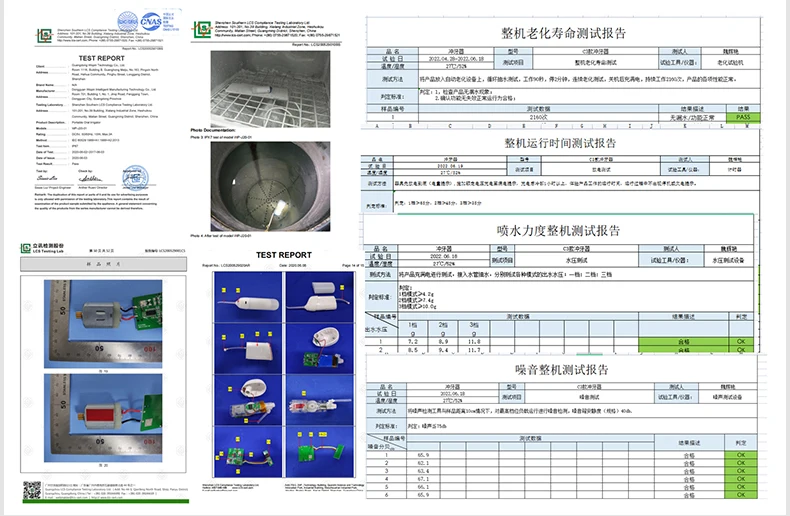Click the 67.1 noise reading
Screen dimensions: 790x516
[x=423, y=479]
